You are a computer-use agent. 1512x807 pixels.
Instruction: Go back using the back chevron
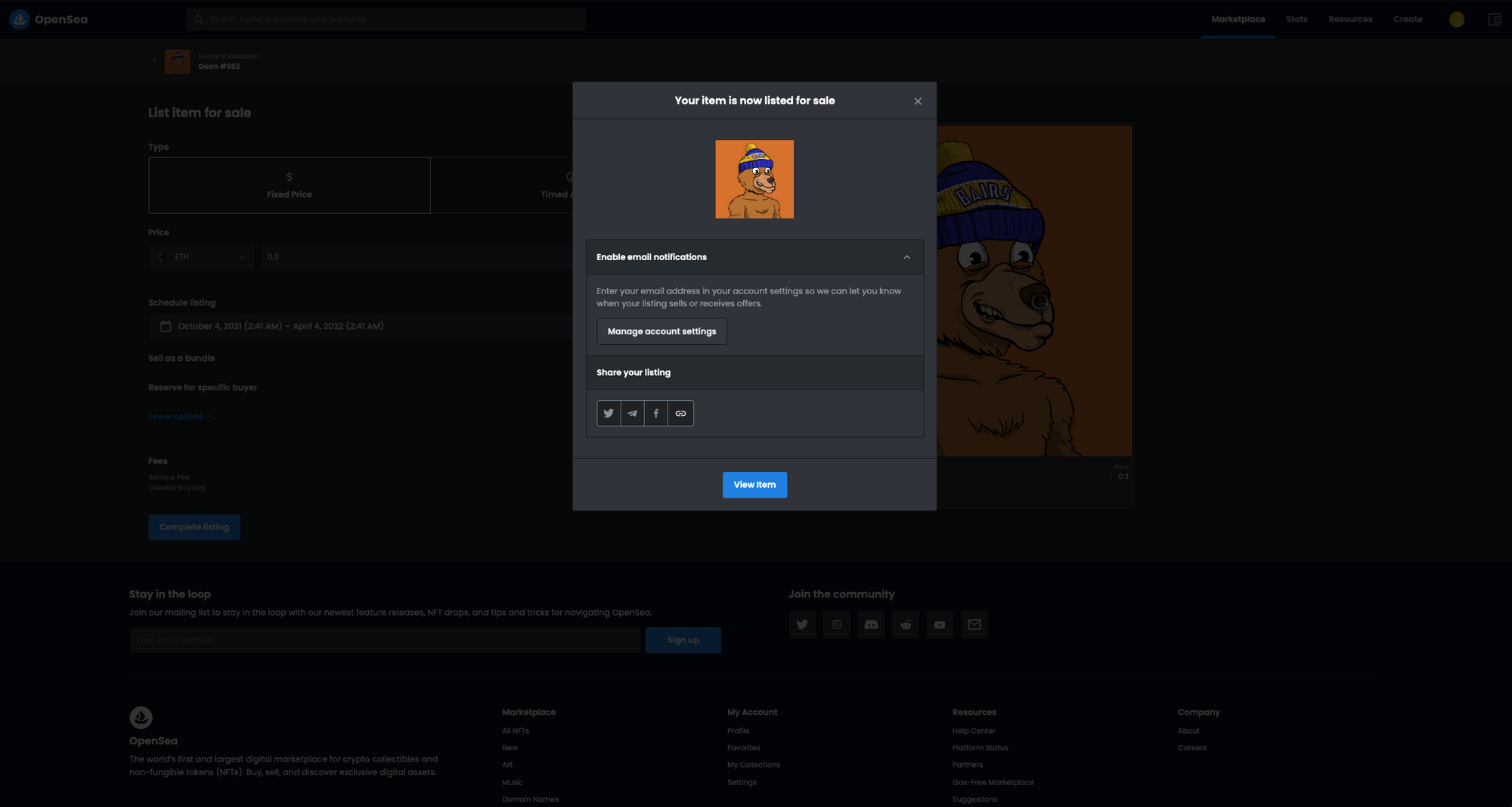(154, 61)
